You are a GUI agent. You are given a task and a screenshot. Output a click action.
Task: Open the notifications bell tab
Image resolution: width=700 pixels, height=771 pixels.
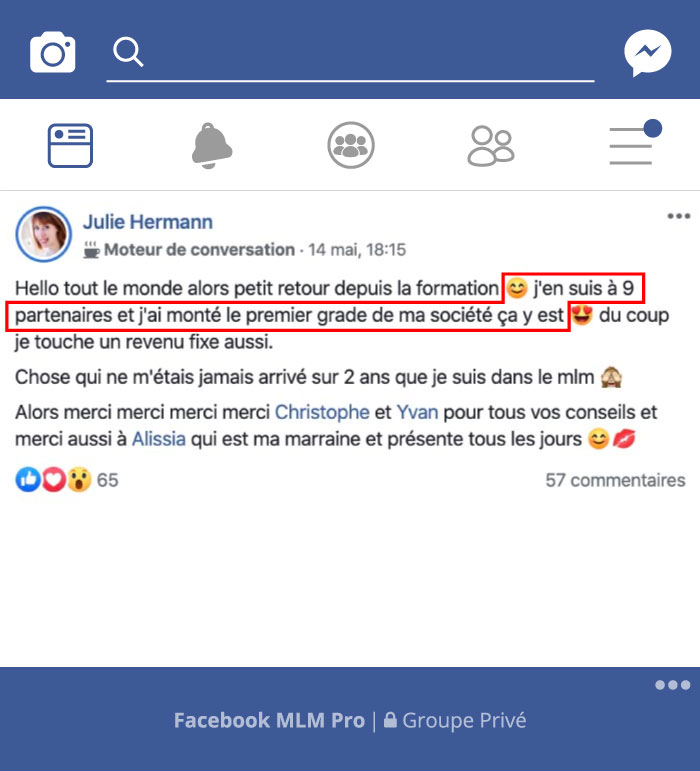point(211,146)
